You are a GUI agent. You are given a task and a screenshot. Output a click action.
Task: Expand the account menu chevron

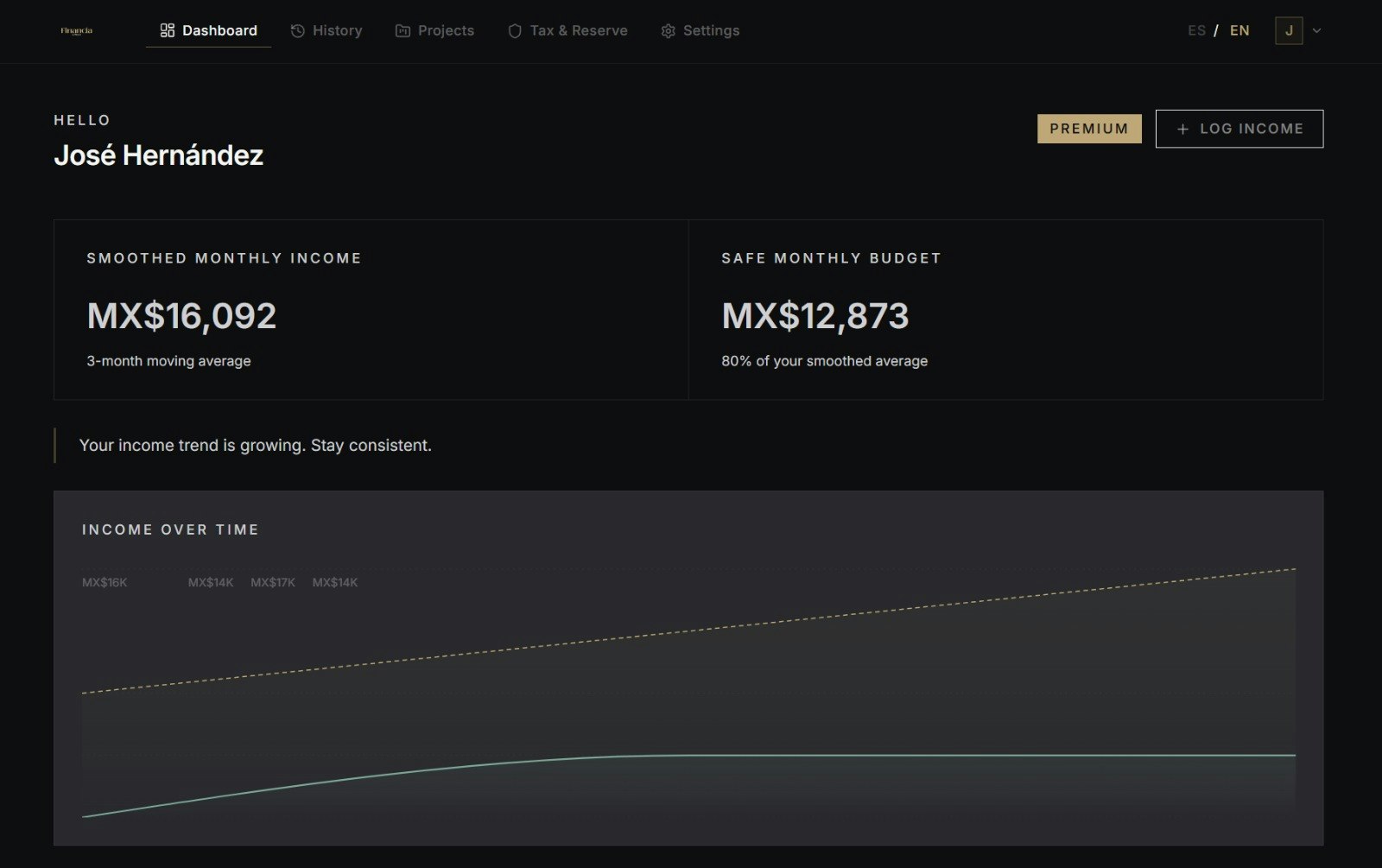coord(1316,30)
